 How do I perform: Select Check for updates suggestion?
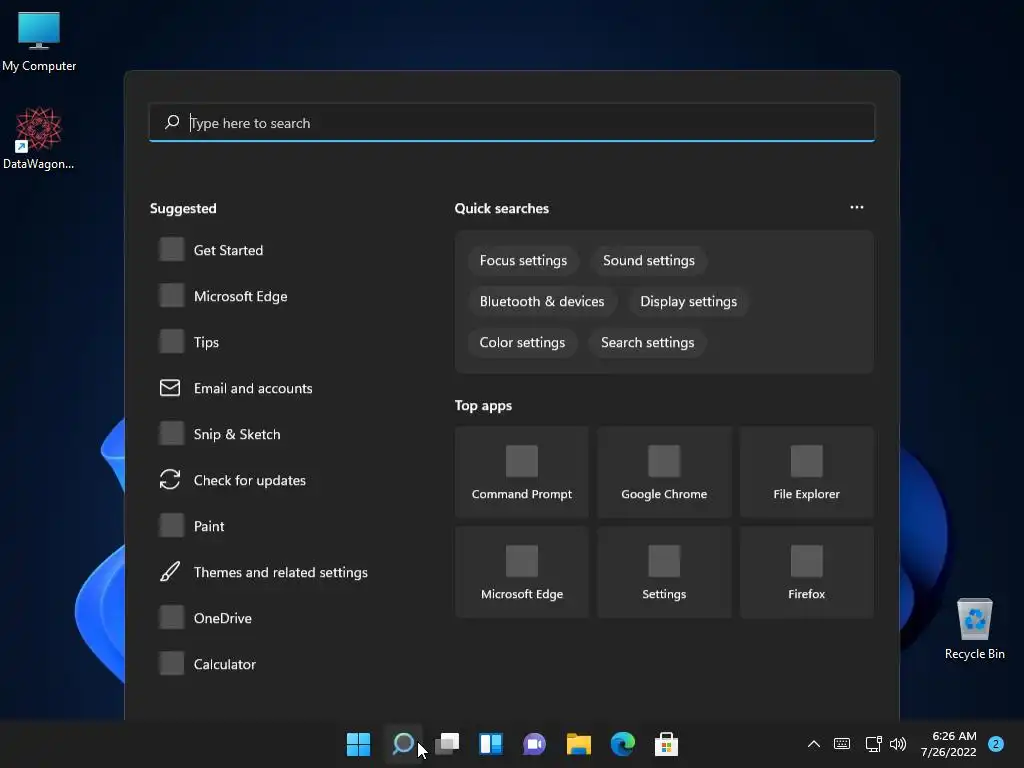pyautogui.click(x=232, y=480)
